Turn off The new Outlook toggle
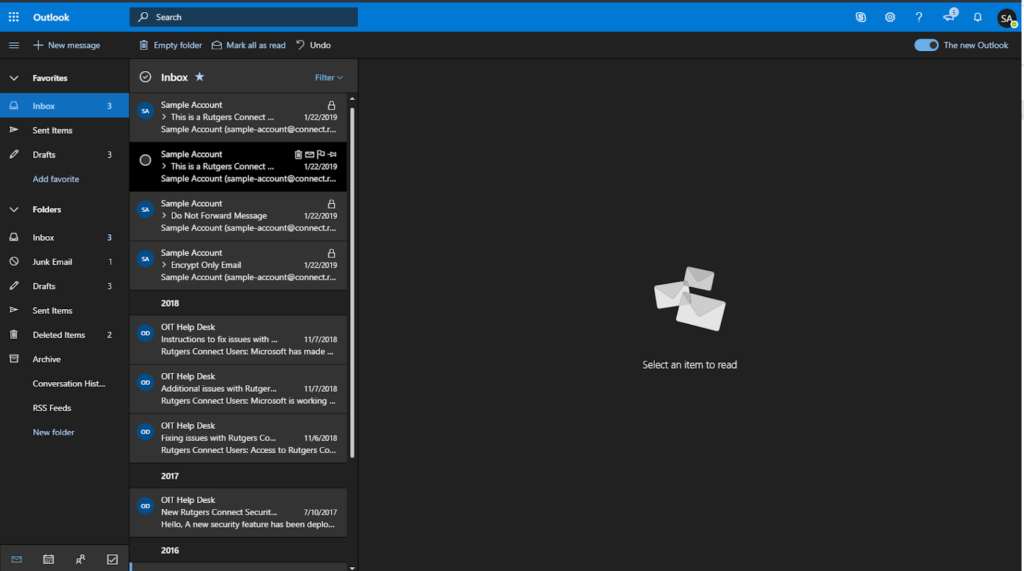Viewport: 1024px width, 571px height. 926,45
